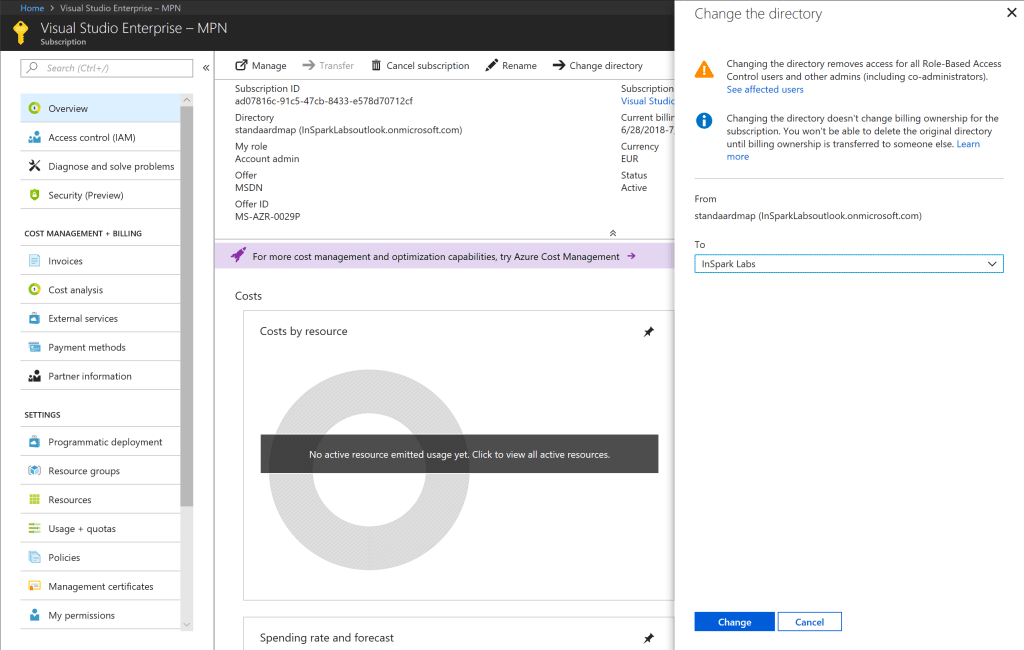Pin the Spending rate and forecast tile

point(648,638)
